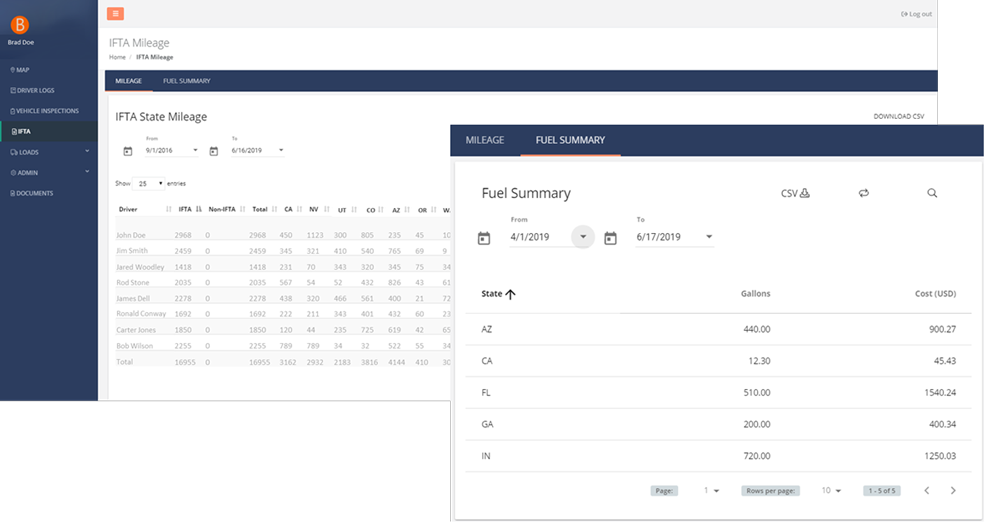Sort by the CA column
The image size is (1000, 522).
(293, 209)
